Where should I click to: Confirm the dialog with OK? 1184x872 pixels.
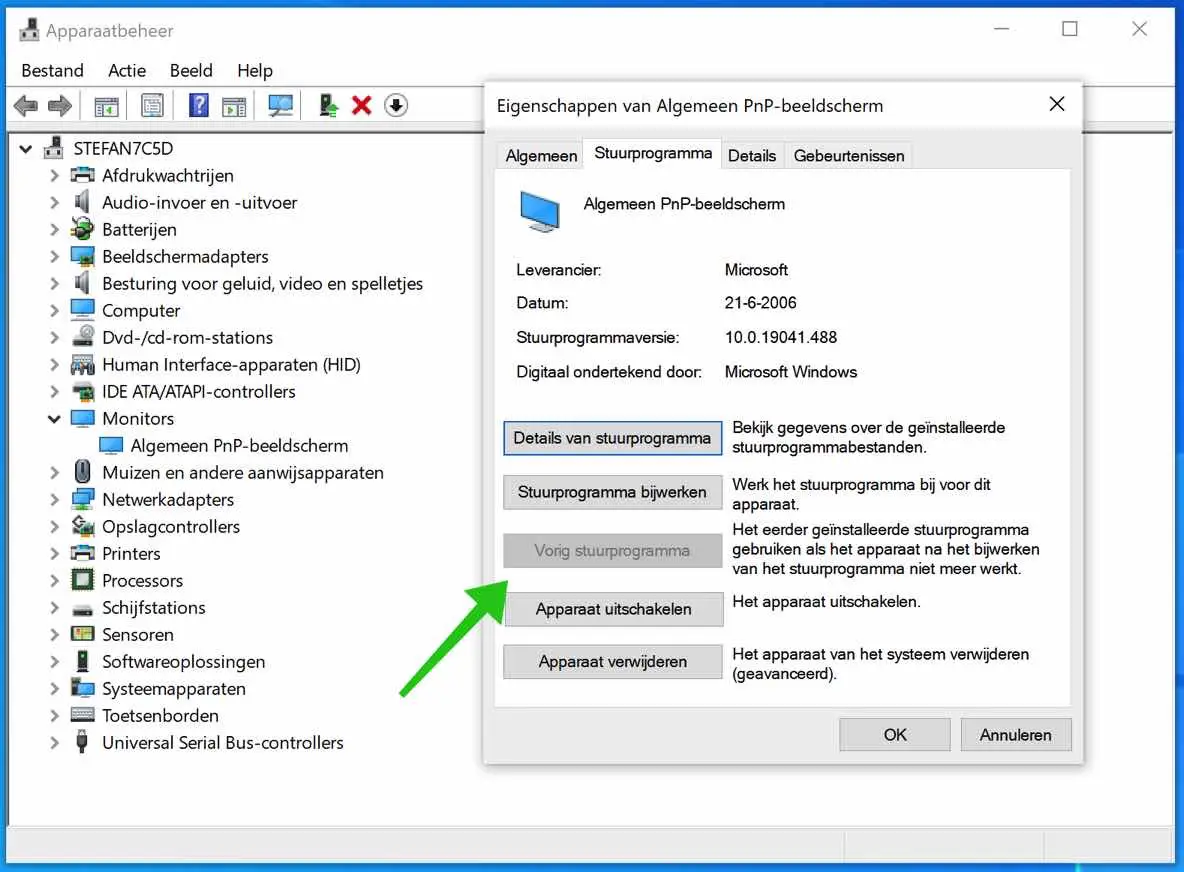895,735
